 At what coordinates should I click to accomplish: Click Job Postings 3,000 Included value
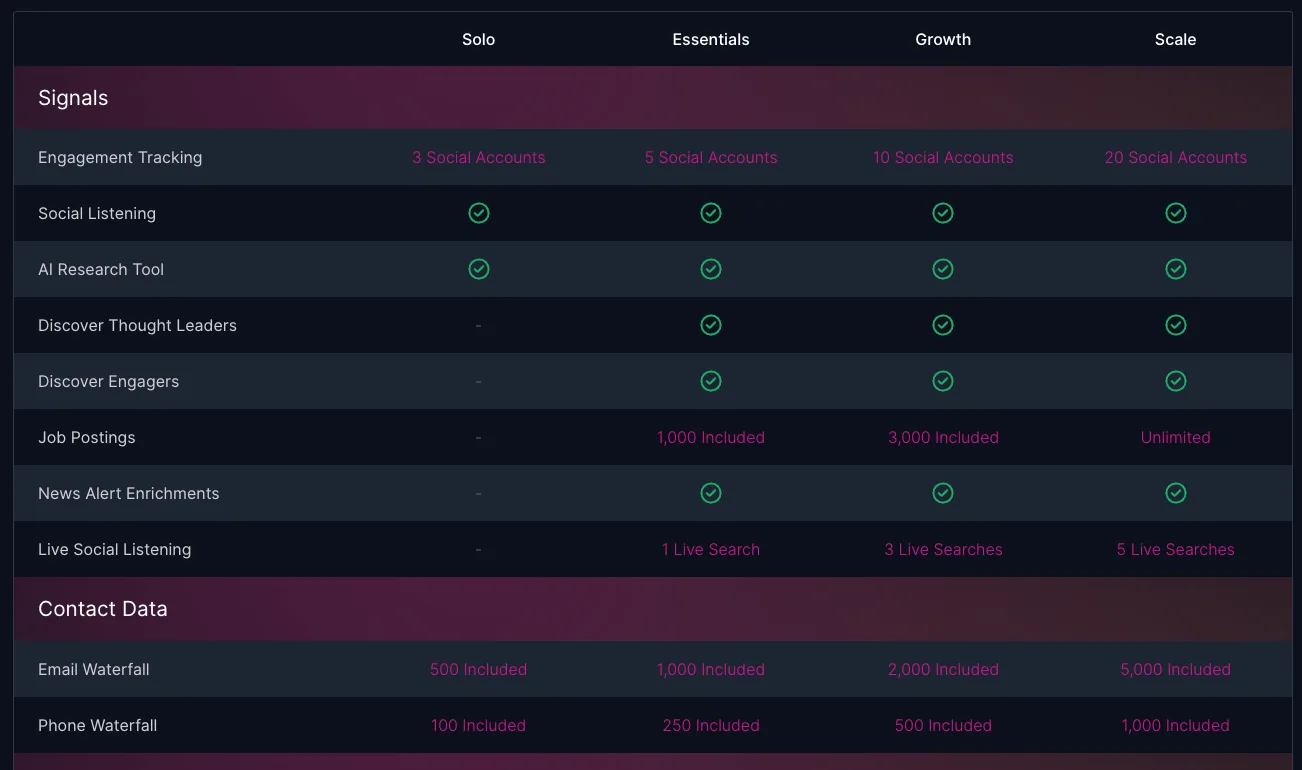tap(943, 437)
